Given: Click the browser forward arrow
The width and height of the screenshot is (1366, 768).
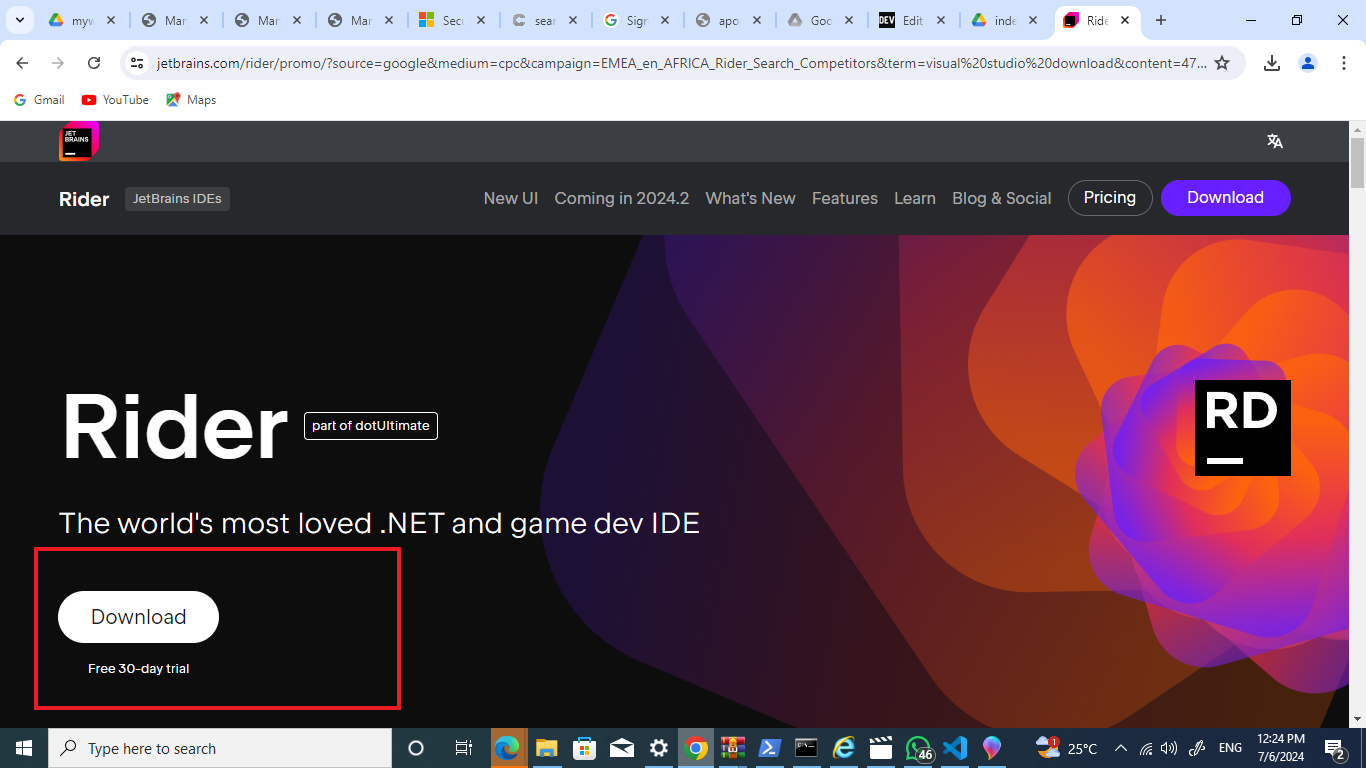Looking at the screenshot, I should click(58, 63).
